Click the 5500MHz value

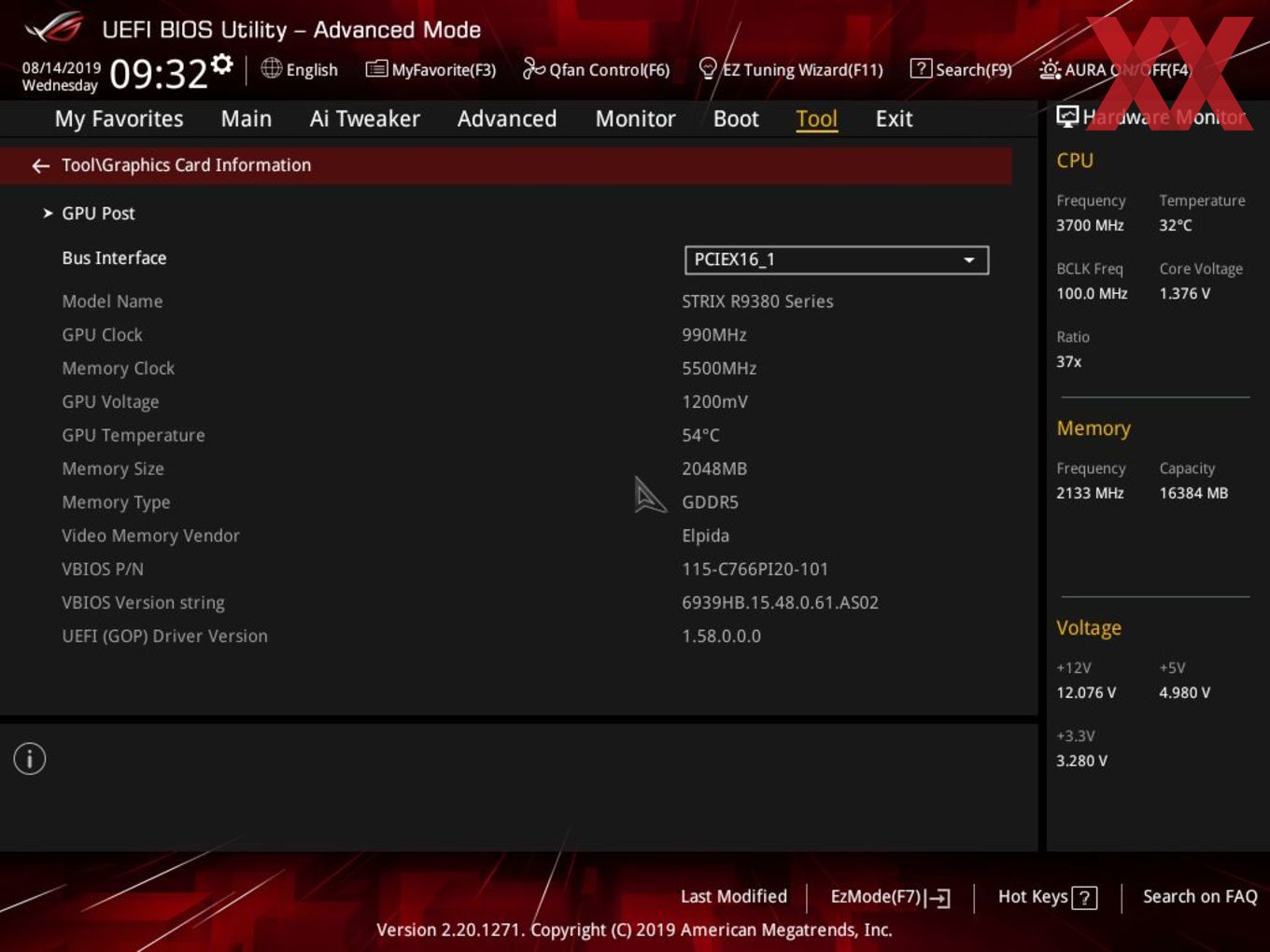[x=719, y=369]
